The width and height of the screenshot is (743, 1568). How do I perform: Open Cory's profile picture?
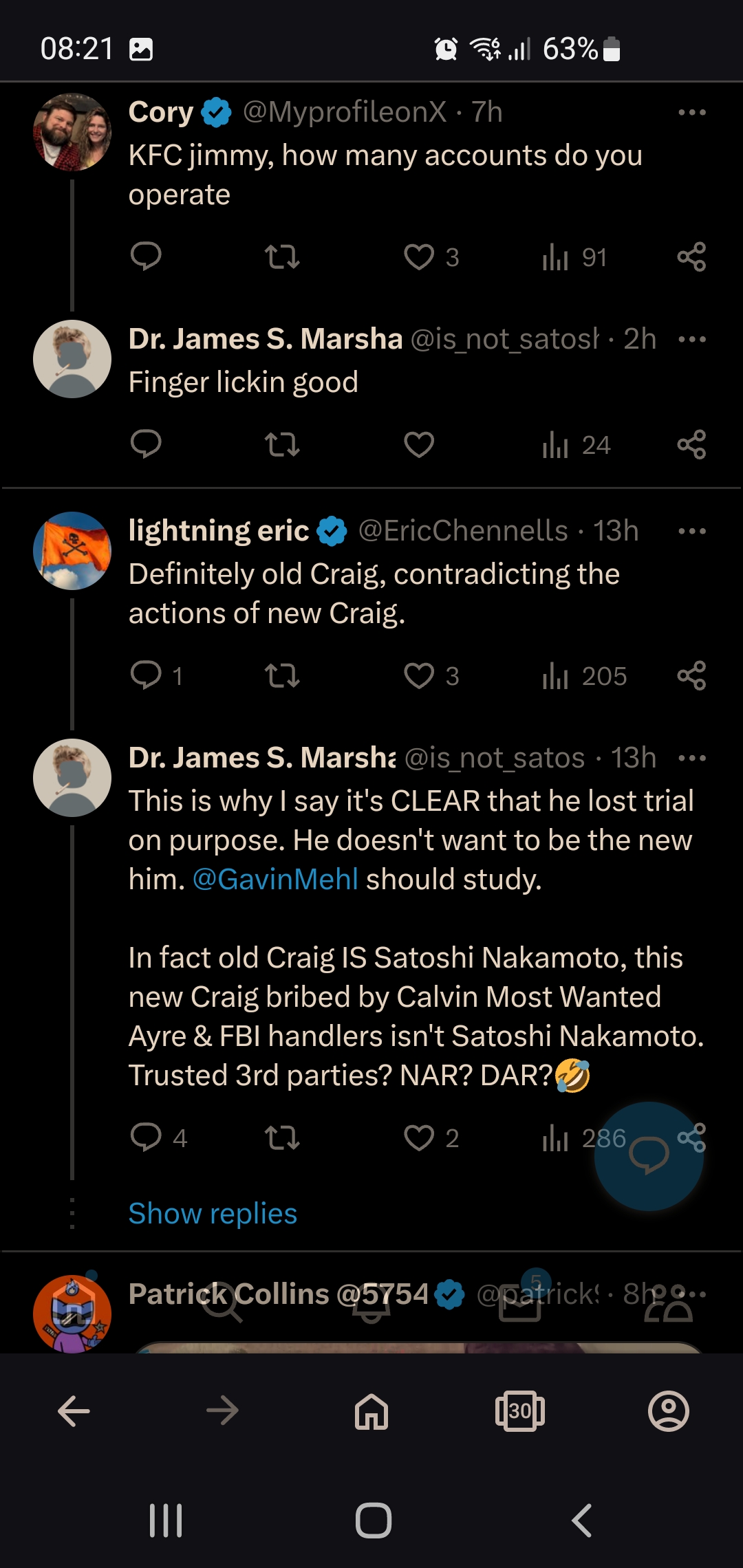click(x=72, y=132)
